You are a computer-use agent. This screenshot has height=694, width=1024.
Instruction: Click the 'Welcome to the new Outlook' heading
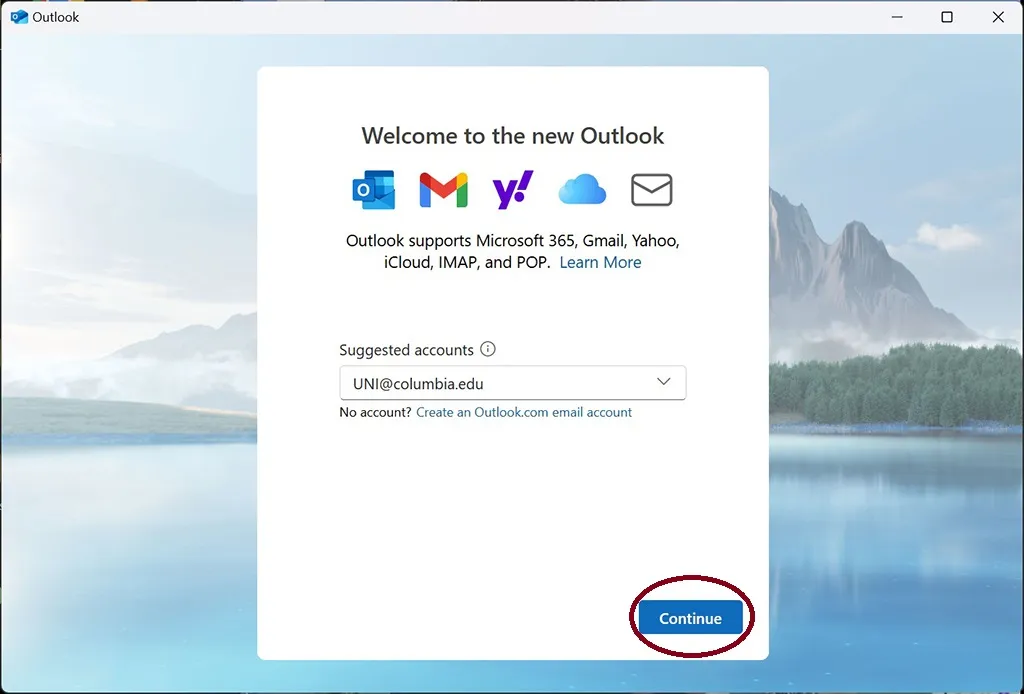[x=513, y=136]
